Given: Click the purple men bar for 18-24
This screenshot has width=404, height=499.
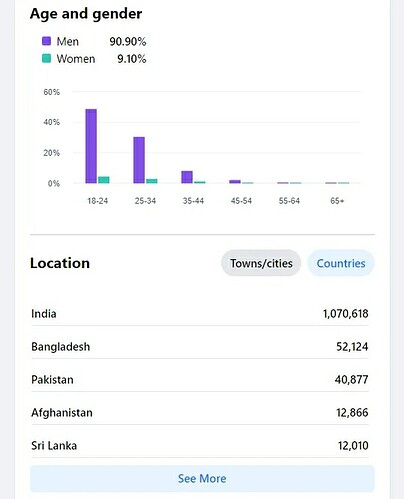Looking at the screenshot, I should point(91,146).
